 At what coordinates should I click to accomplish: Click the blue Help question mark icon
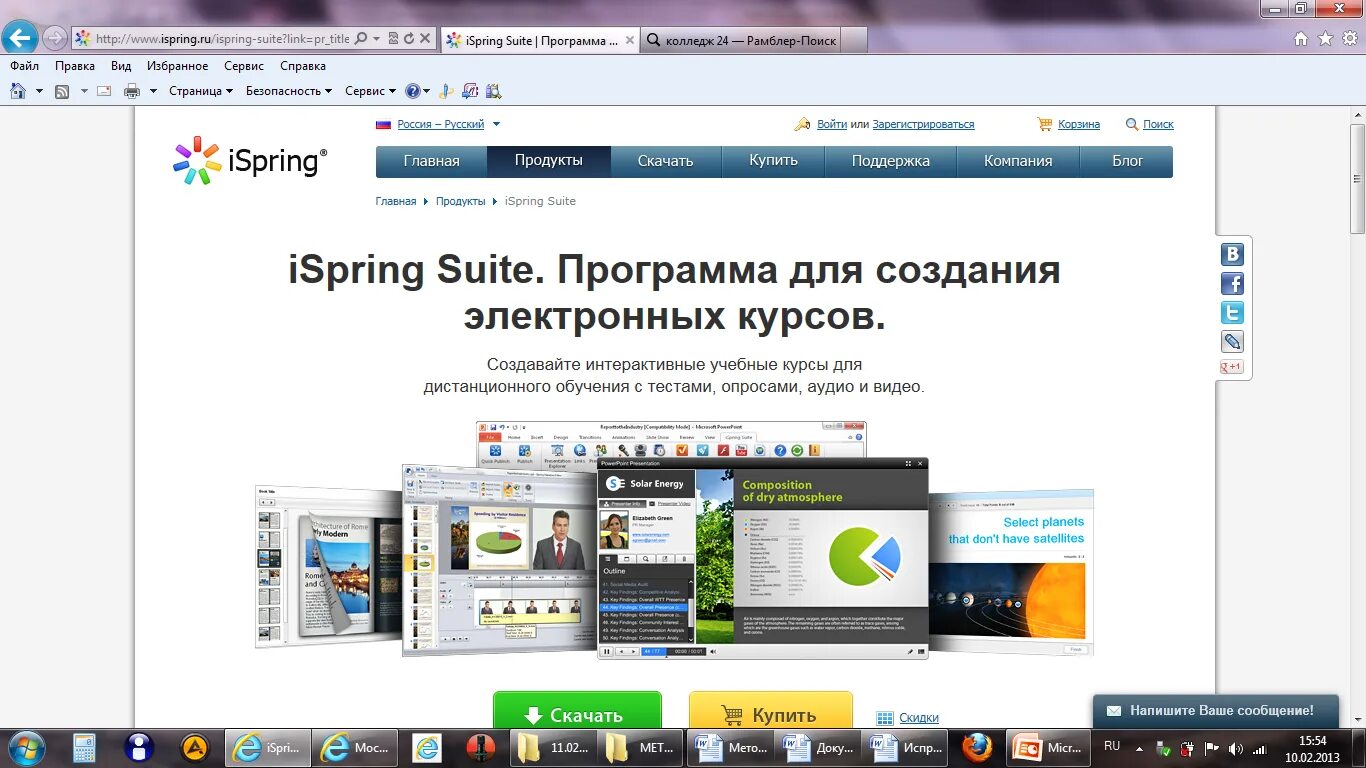click(412, 91)
